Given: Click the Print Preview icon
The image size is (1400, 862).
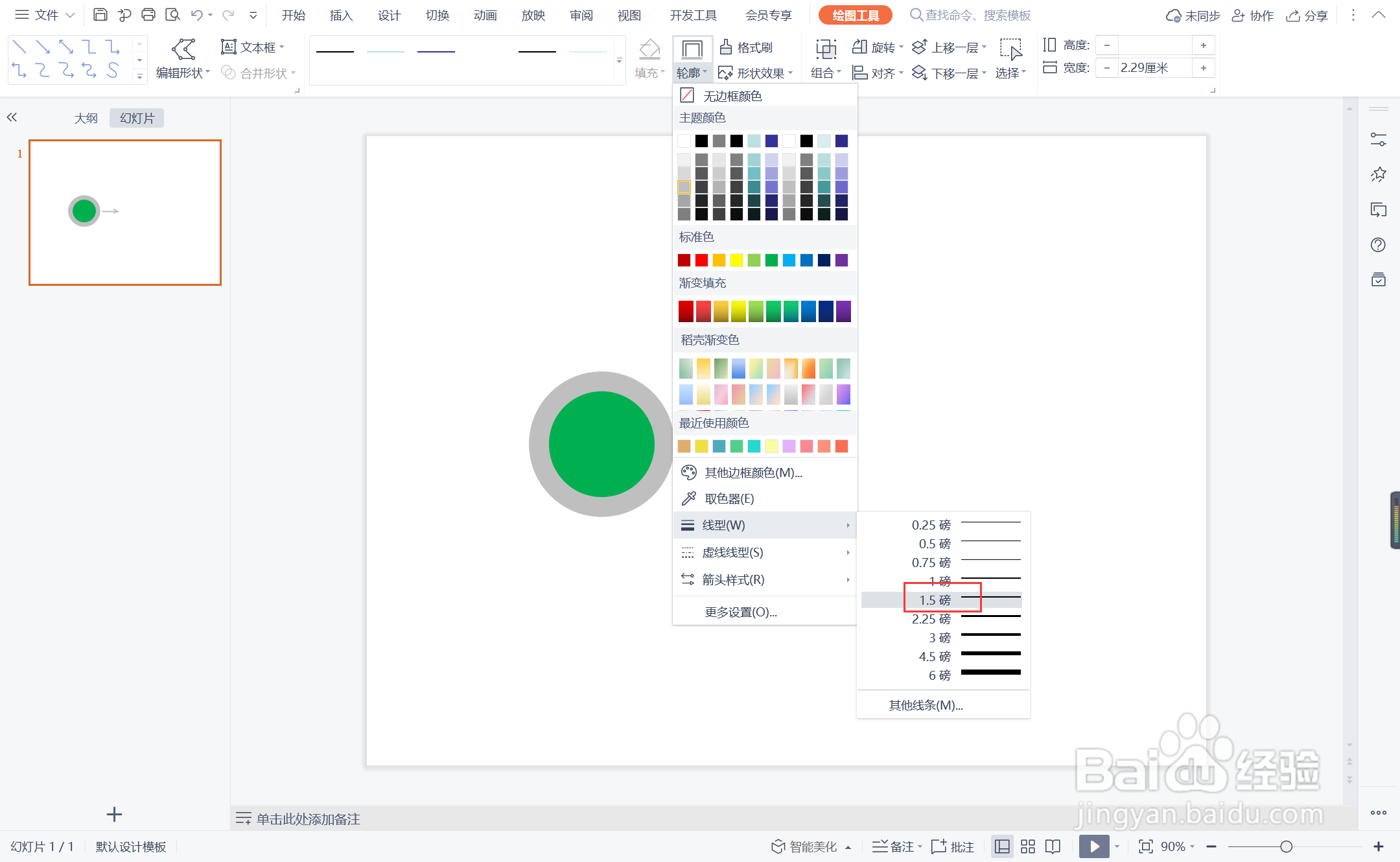Looking at the screenshot, I should [x=172, y=14].
